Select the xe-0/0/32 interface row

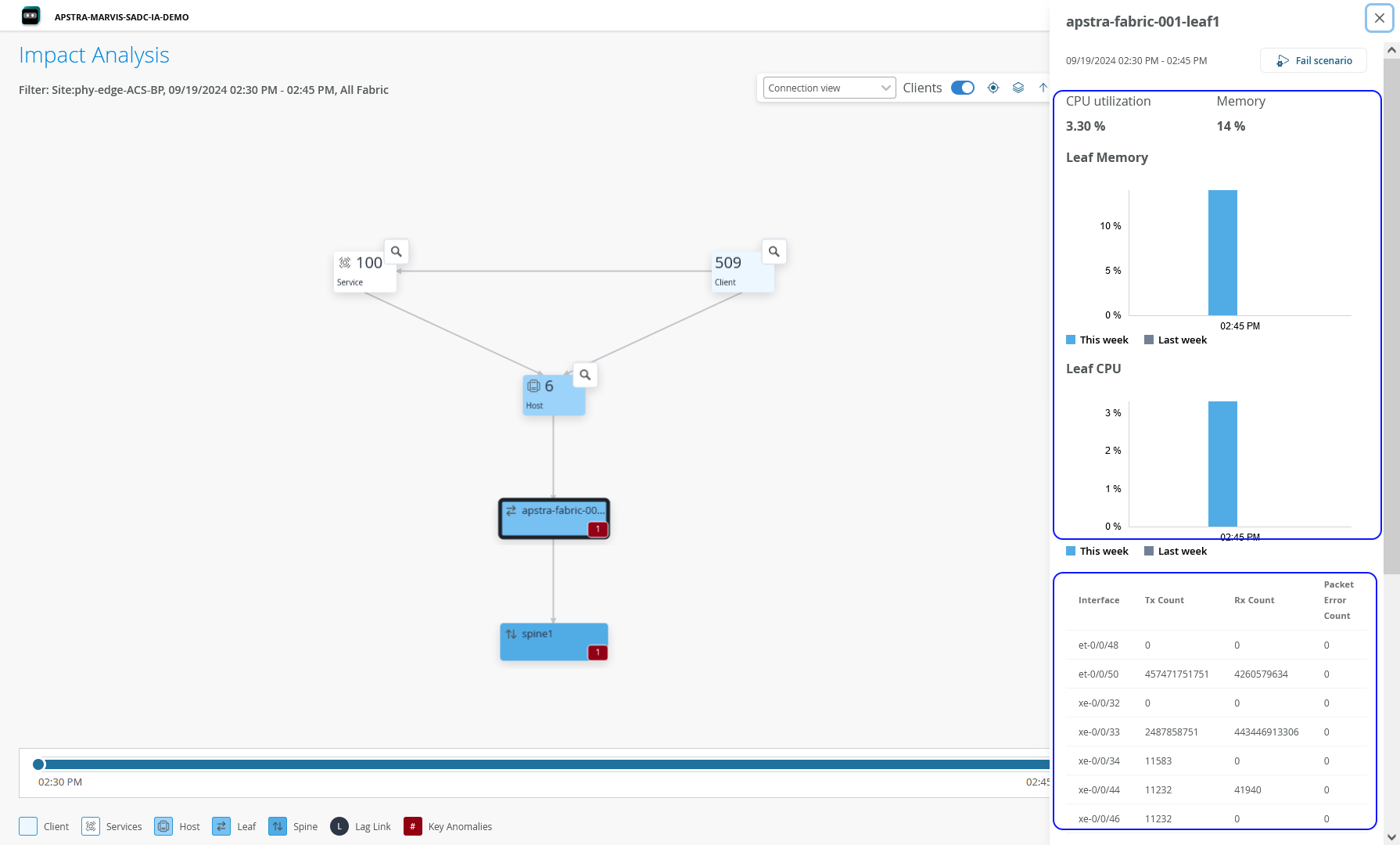coord(1217,703)
